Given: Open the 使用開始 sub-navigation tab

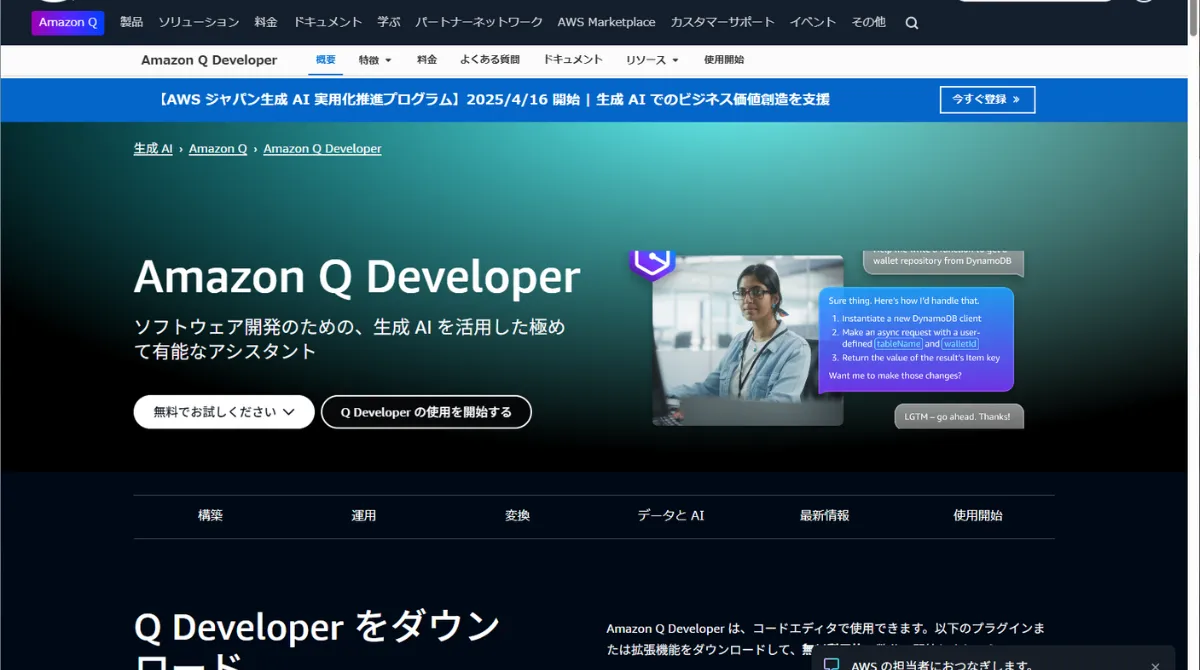Looking at the screenshot, I should [724, 60].
